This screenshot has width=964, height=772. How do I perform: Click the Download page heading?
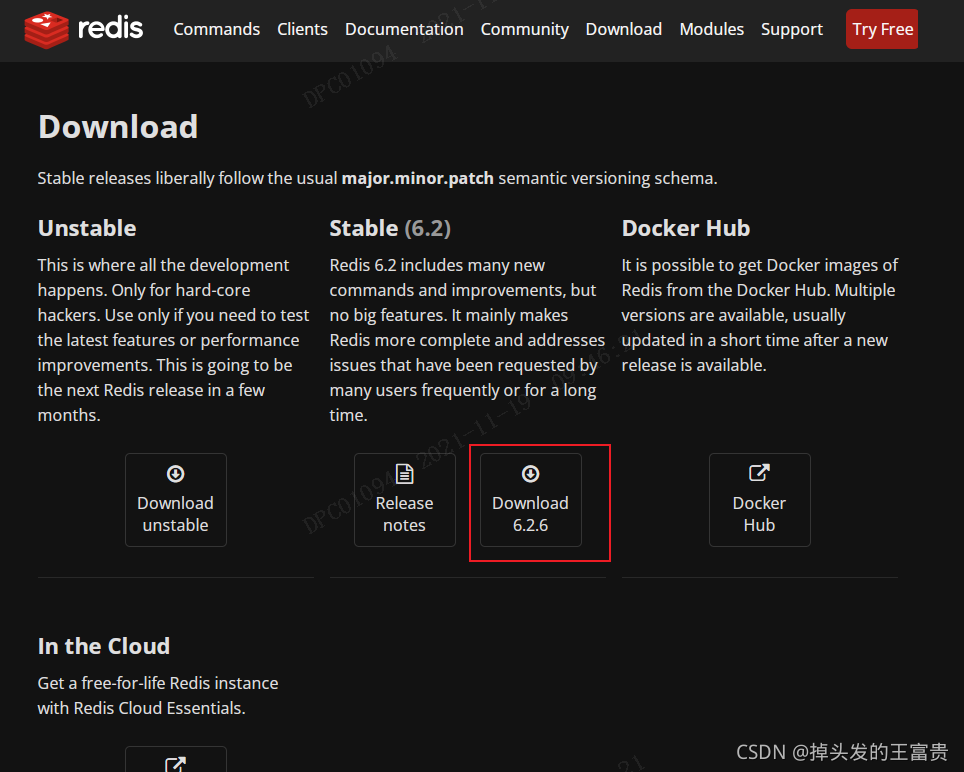click(x=118, y=127)
